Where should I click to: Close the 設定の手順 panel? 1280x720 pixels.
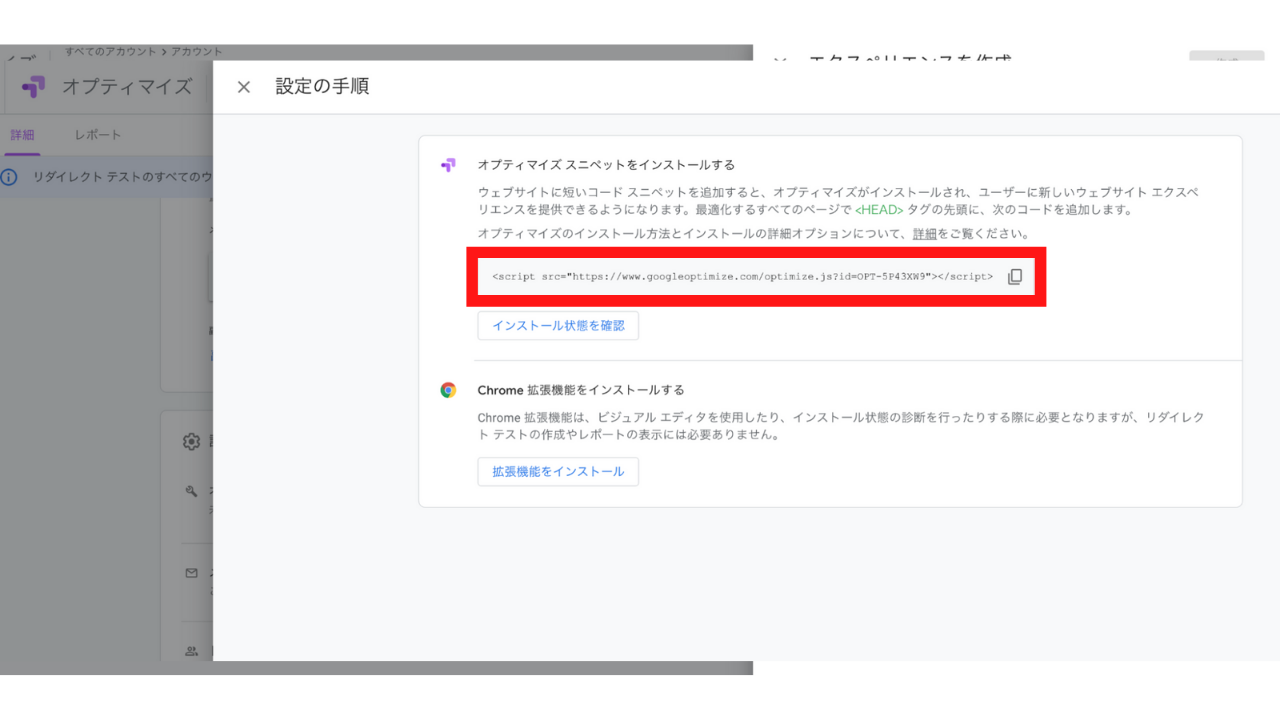[243, 87]
